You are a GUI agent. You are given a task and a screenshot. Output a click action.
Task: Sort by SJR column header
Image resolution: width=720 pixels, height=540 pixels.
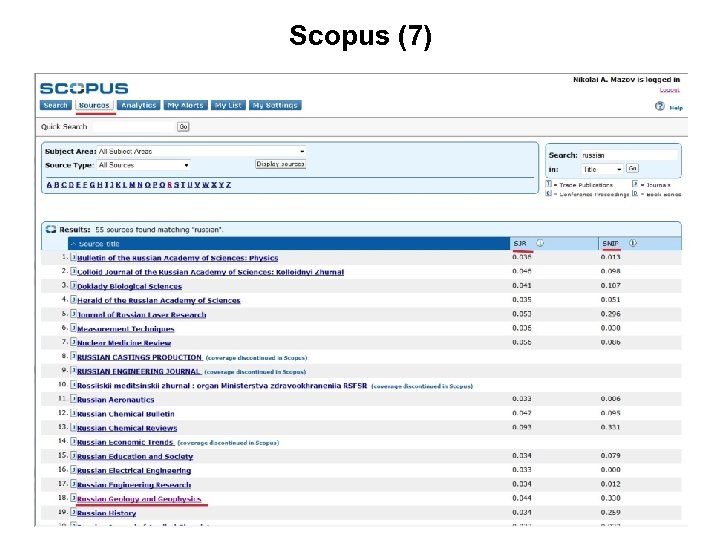point(520,243)
